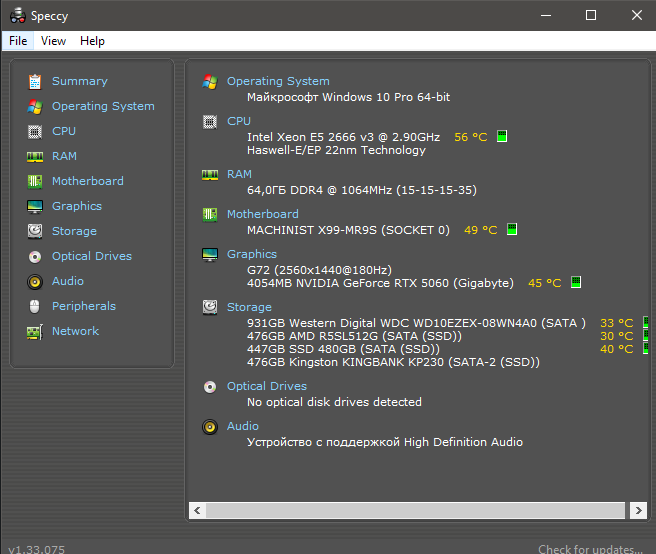Open the Storage heading link in summary
Viewport: 656px width, 554px height.
249,307
